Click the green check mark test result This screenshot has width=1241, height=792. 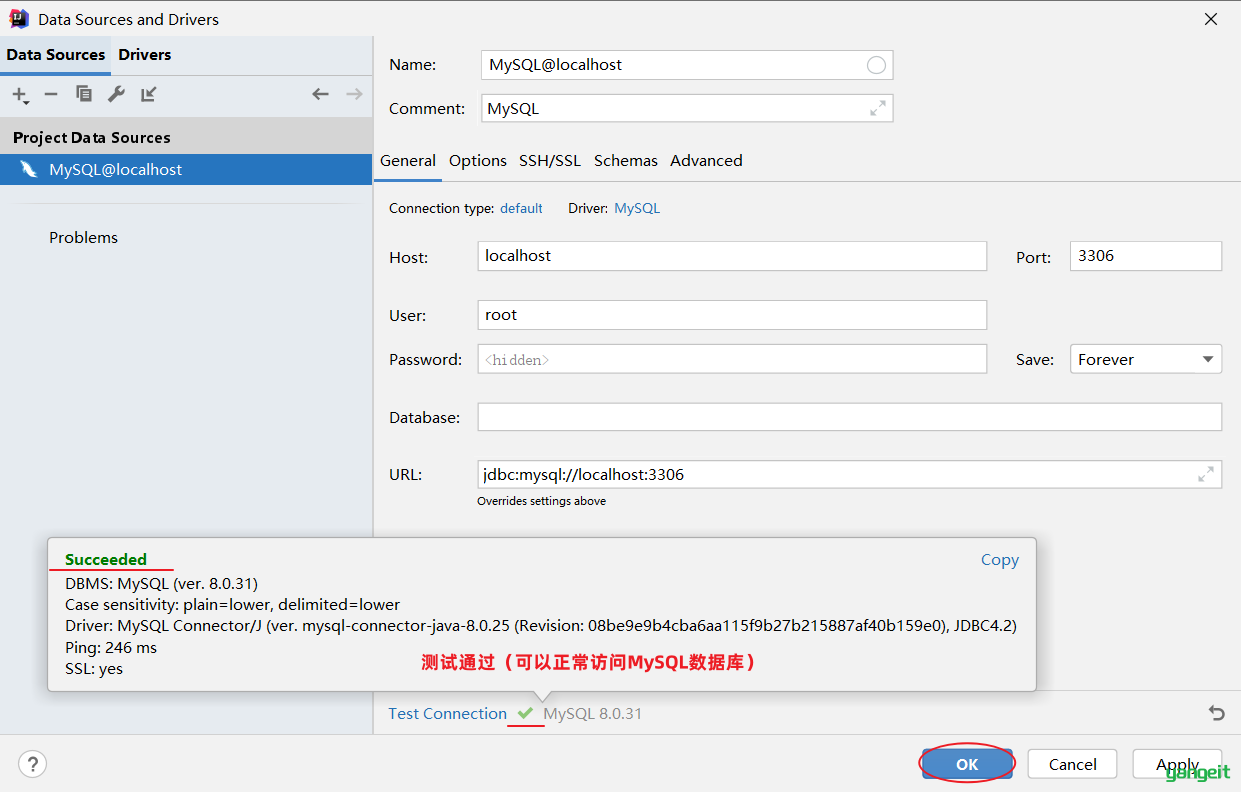tap(525, 713)
